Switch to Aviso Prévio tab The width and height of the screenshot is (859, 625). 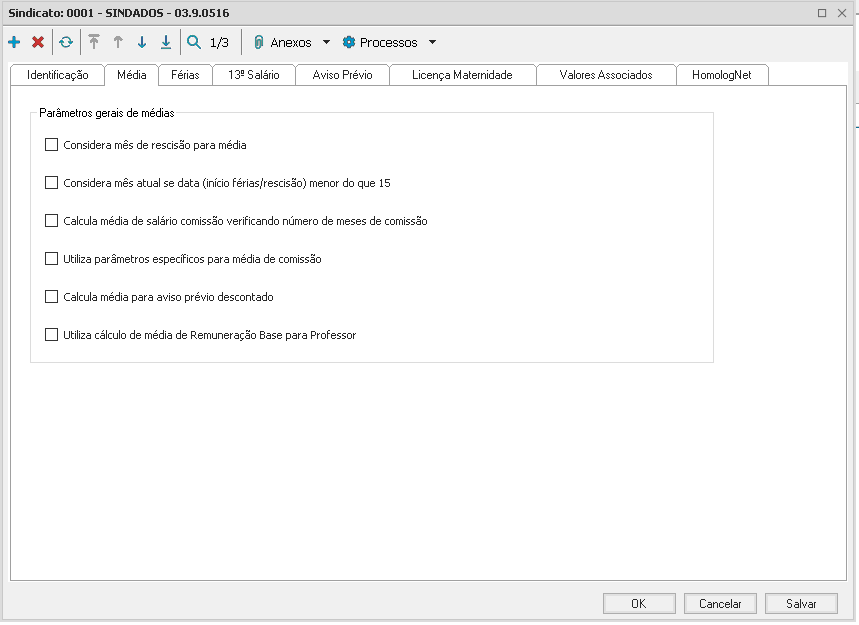coord(342,75)
